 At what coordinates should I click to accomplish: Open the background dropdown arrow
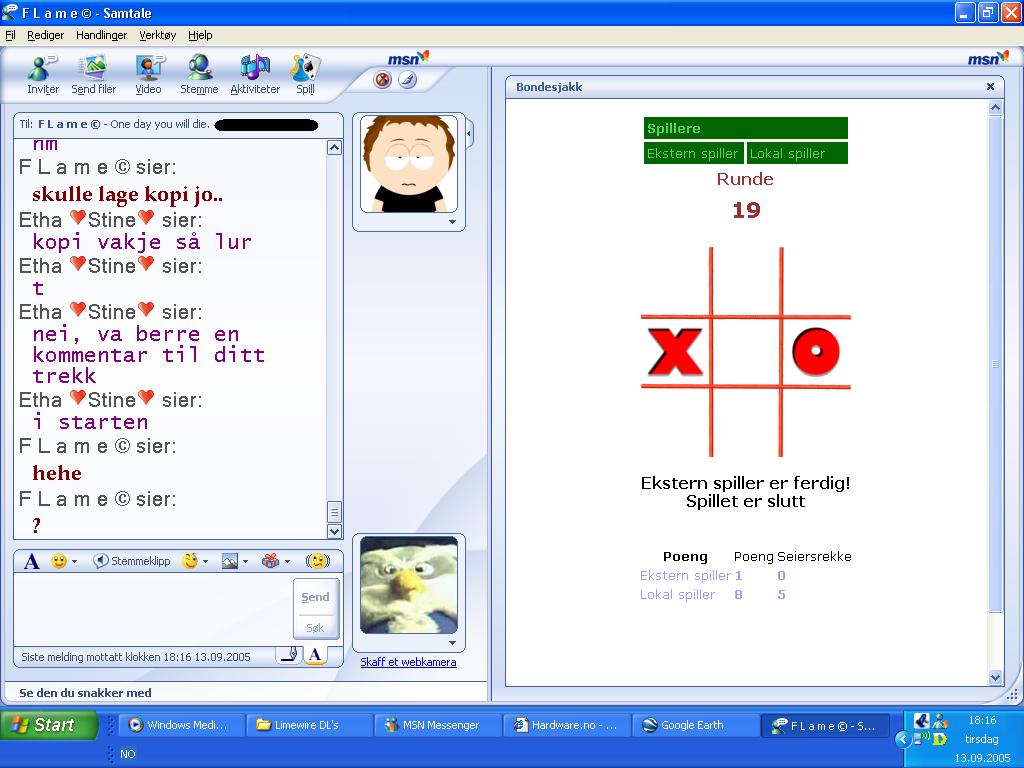[x=246, y=562]
